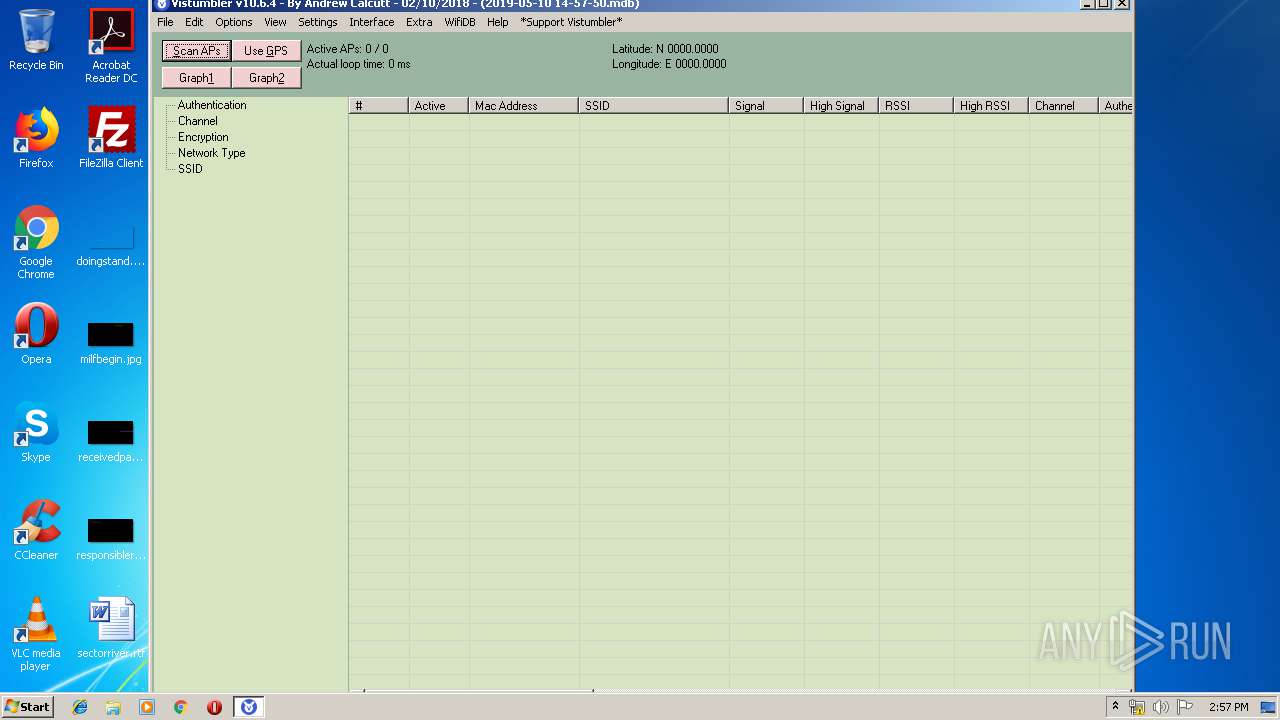Image resolution: width=1280 pixels, height=720 pixels.
Task: Click the Longitude E 0000.0000 readout
Action: (x=669, y=64)
